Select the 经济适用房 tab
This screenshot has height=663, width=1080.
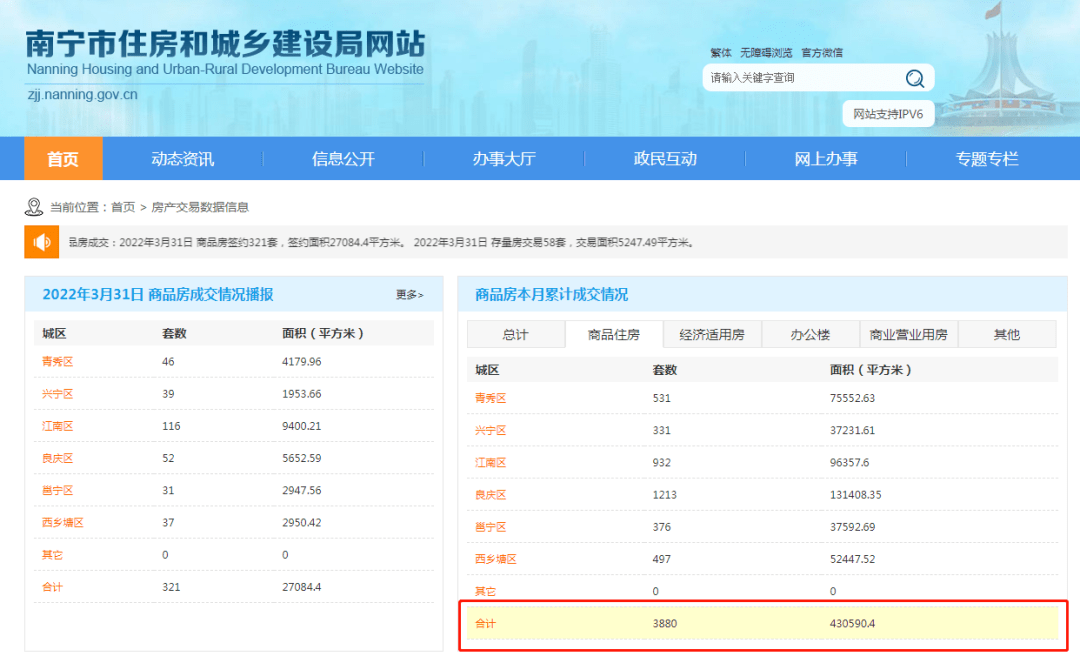pos(712,335)
